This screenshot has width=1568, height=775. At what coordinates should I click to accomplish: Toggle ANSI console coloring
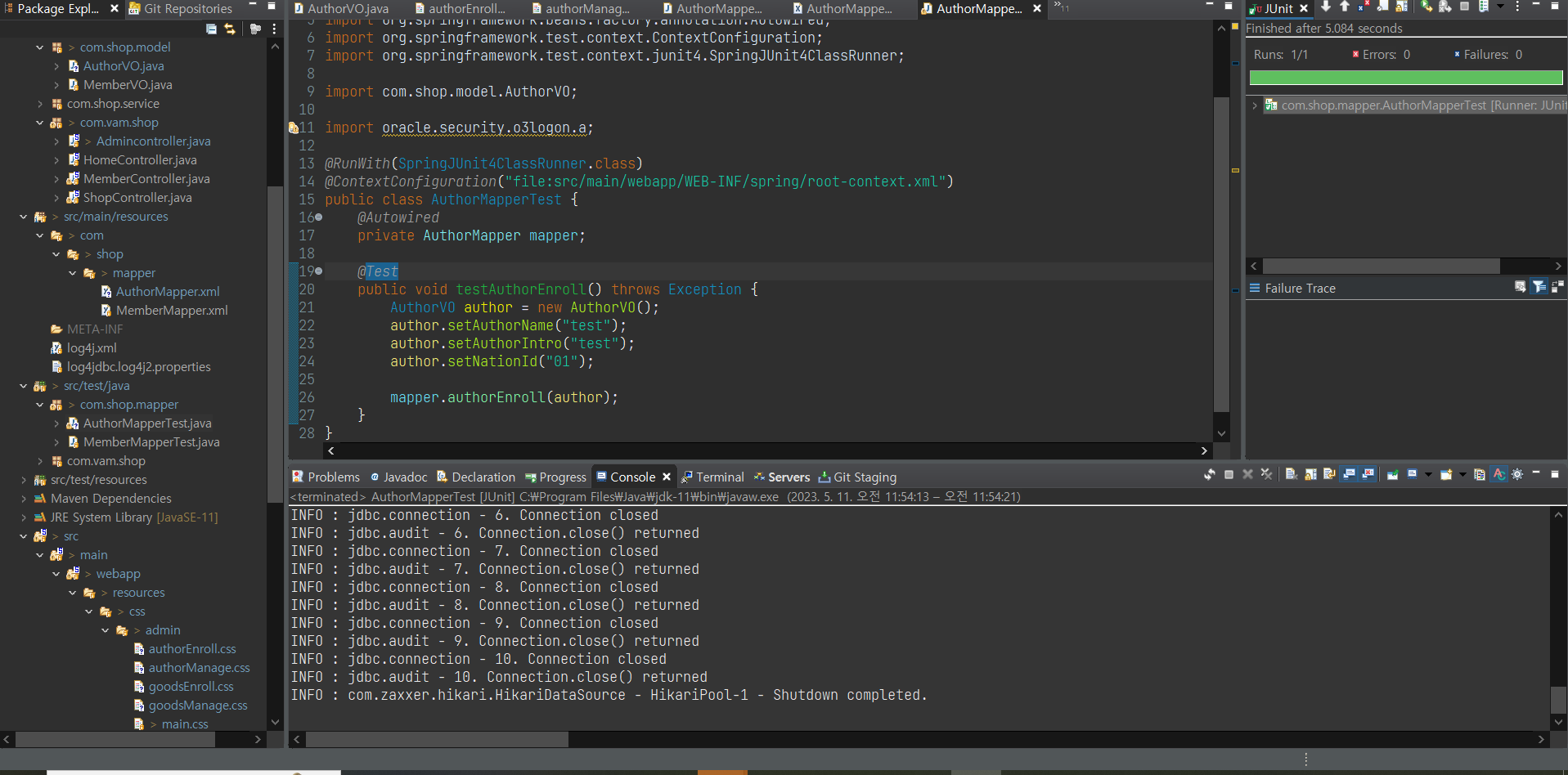click(x=1498, y=474)
